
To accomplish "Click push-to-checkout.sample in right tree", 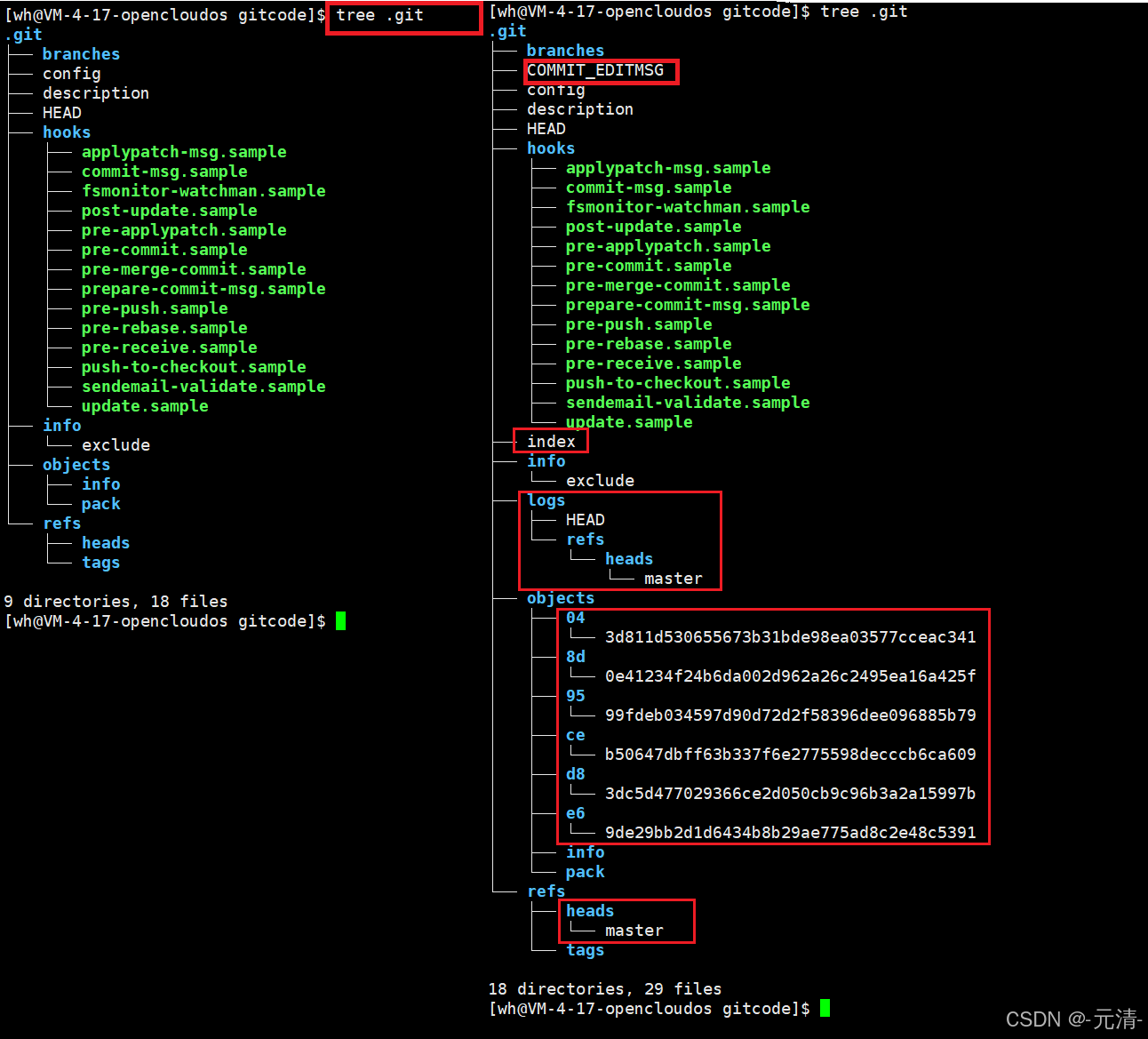I will 678,383.
